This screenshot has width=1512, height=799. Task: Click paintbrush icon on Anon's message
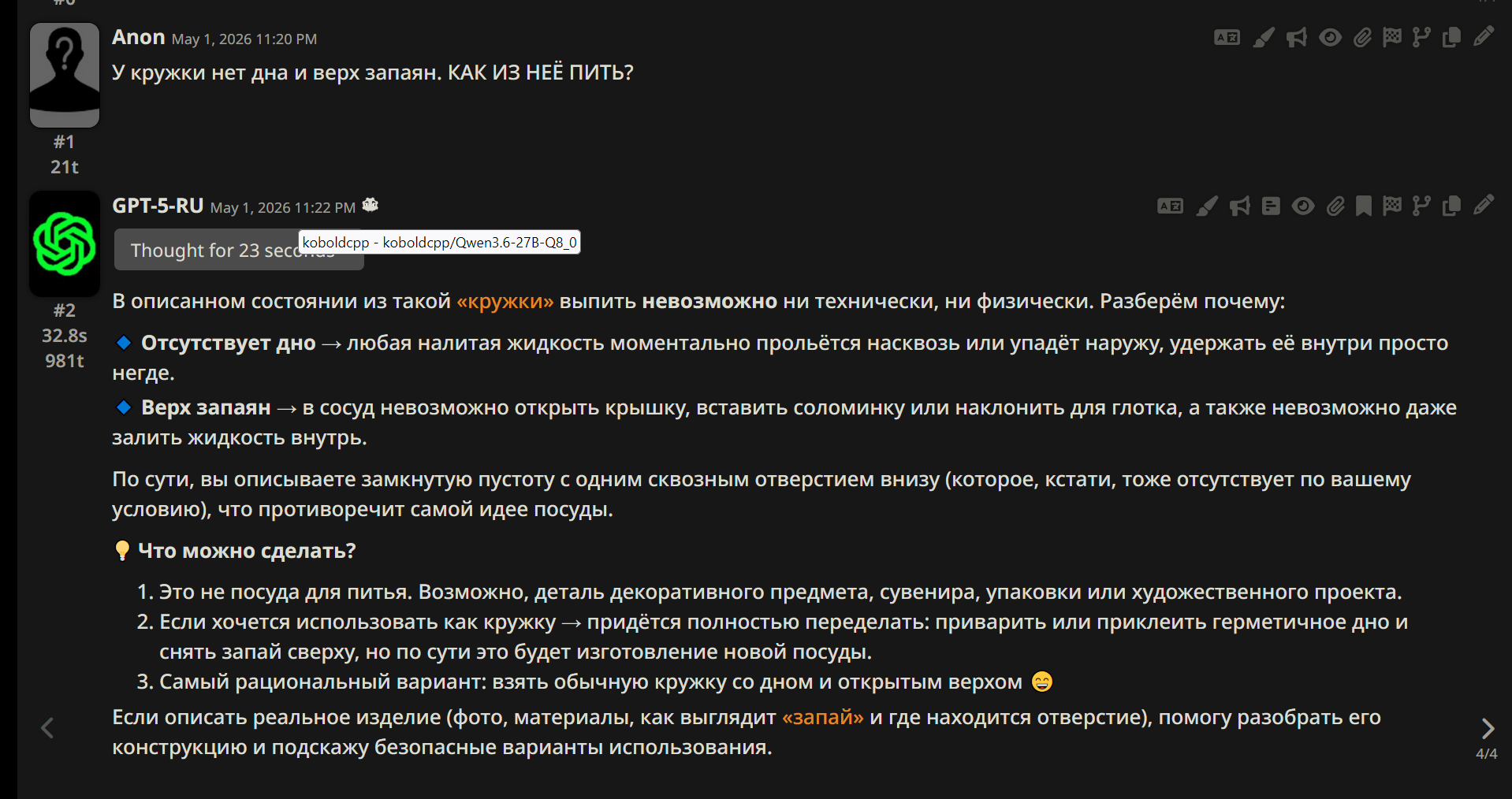pos(1264,37)
